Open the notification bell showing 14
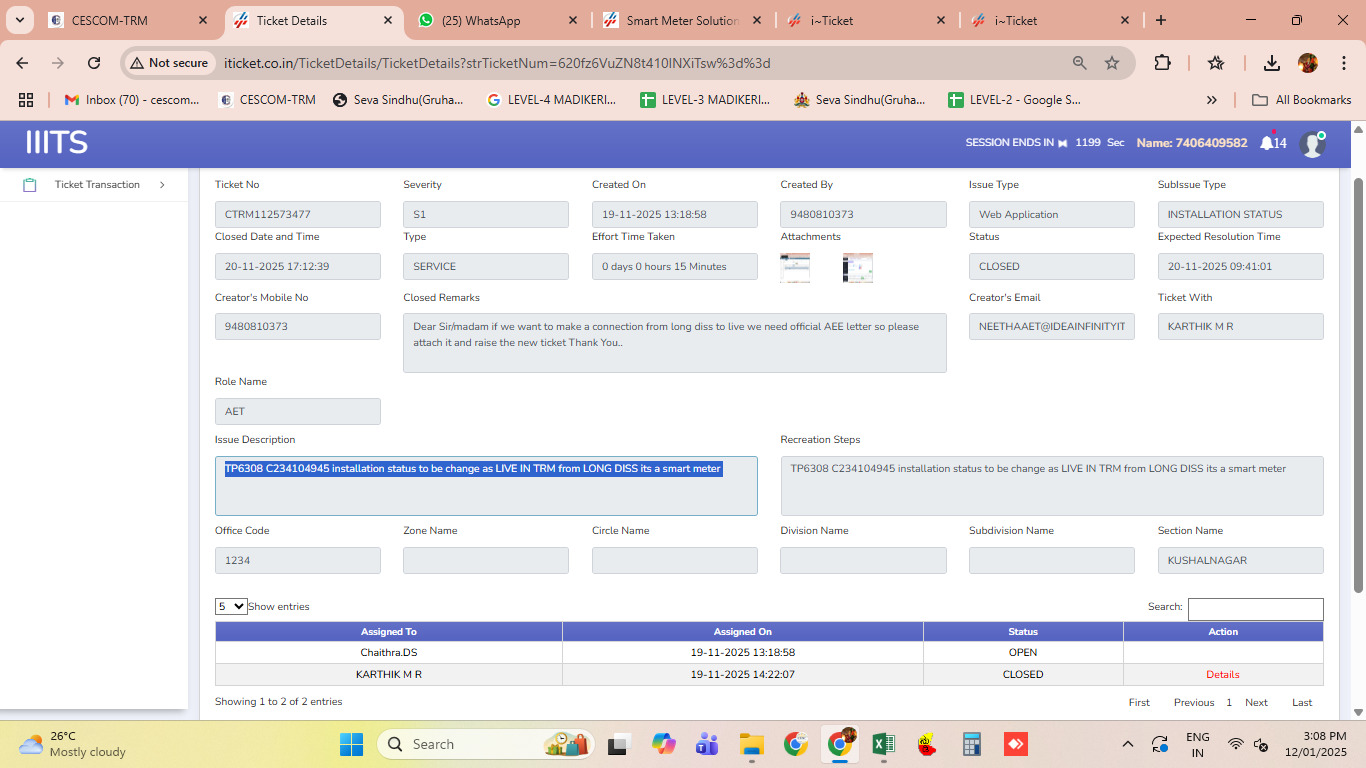This screenshot has height=768, width=1366. coord(1272,143)
